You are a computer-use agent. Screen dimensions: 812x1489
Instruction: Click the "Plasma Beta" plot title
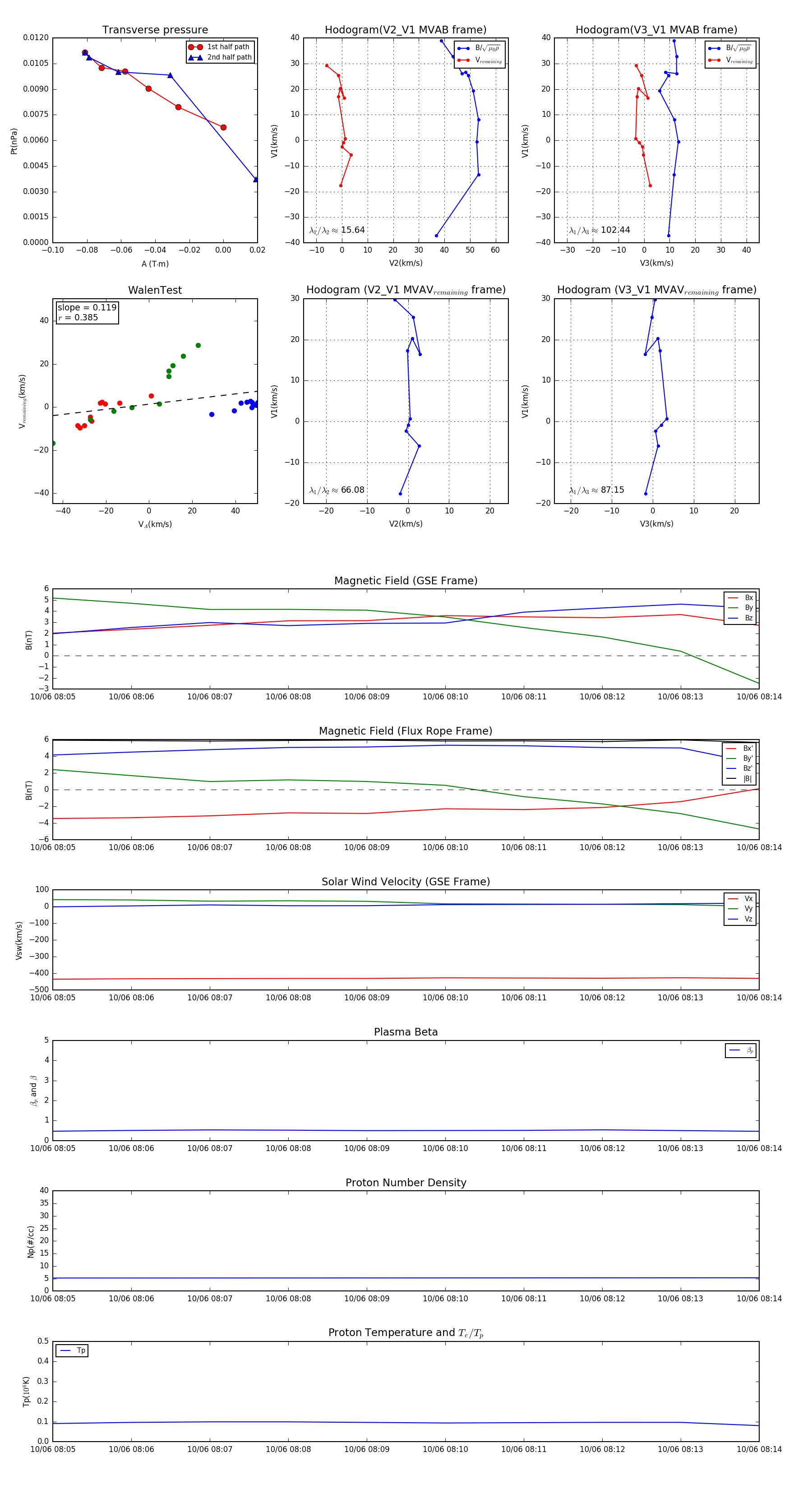406,1032
